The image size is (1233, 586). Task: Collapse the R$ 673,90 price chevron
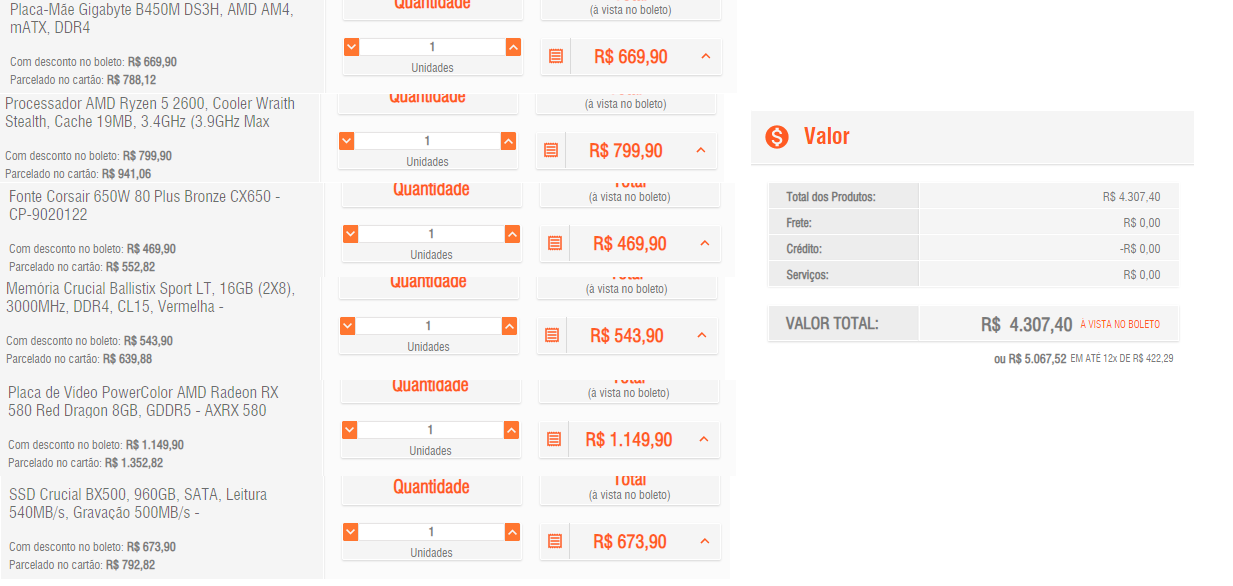704,541
